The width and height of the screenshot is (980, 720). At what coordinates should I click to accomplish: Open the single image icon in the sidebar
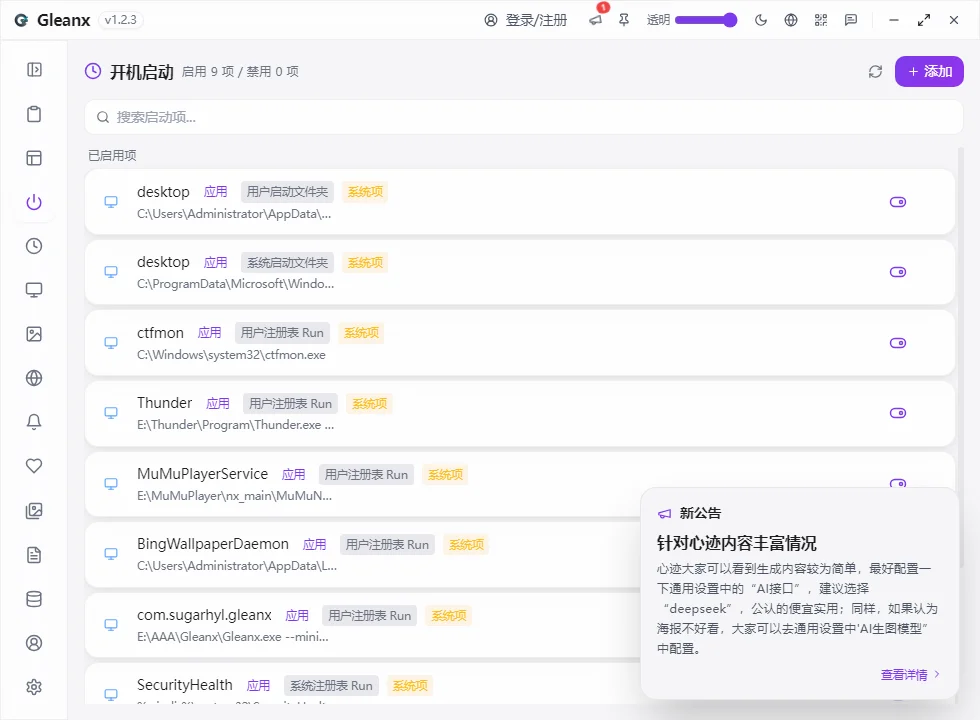34,334
